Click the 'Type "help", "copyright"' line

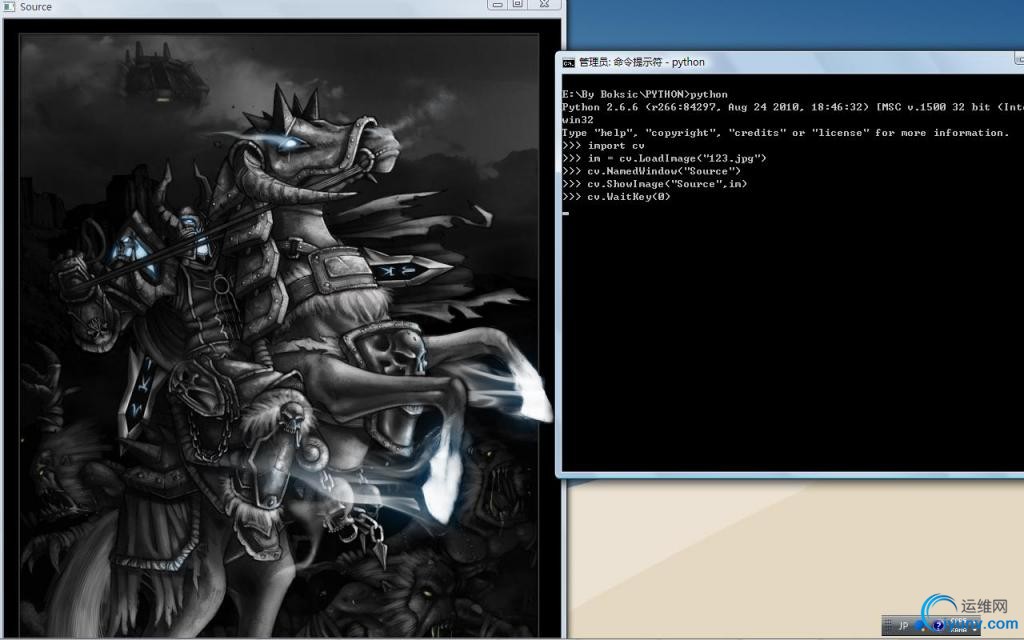pyautogui.click(x=786, y=133)
